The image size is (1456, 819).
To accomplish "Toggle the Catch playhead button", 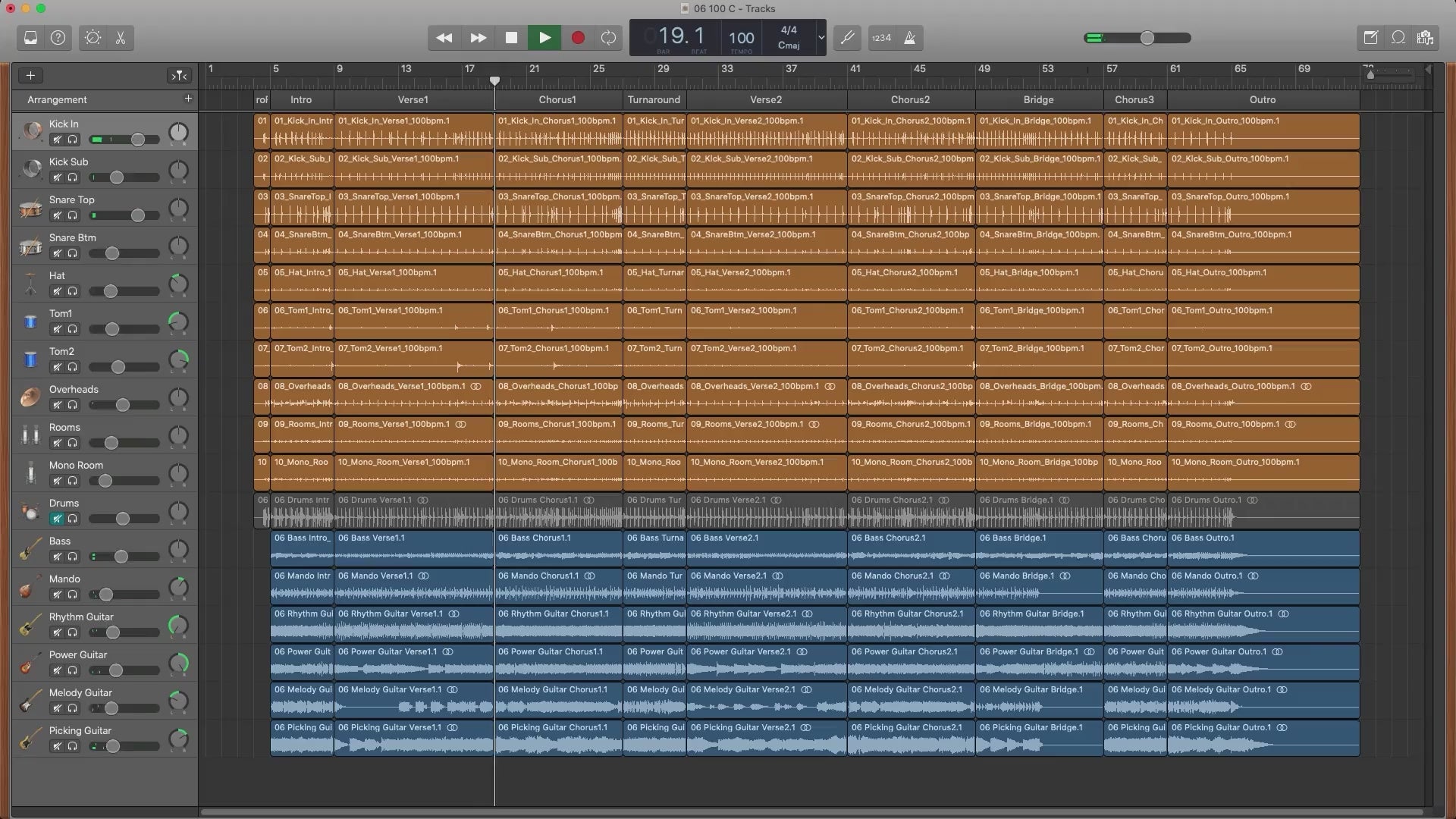I will [179, 75].
